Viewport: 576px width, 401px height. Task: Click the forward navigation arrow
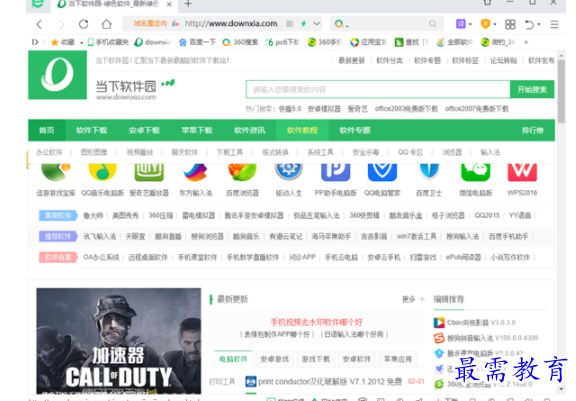coord(61,24)
